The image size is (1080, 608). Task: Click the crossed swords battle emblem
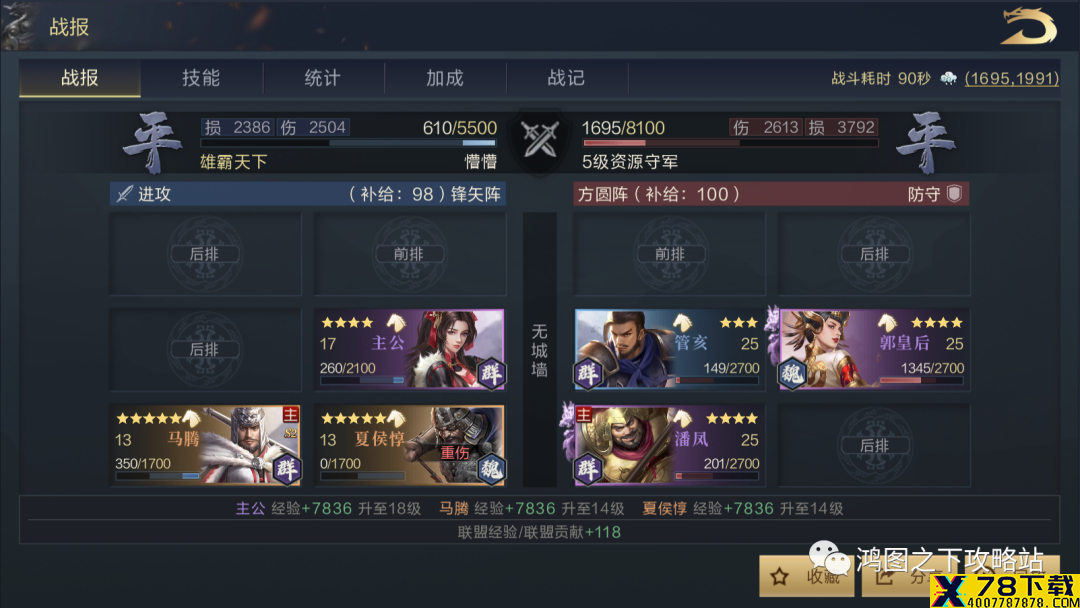539,140
